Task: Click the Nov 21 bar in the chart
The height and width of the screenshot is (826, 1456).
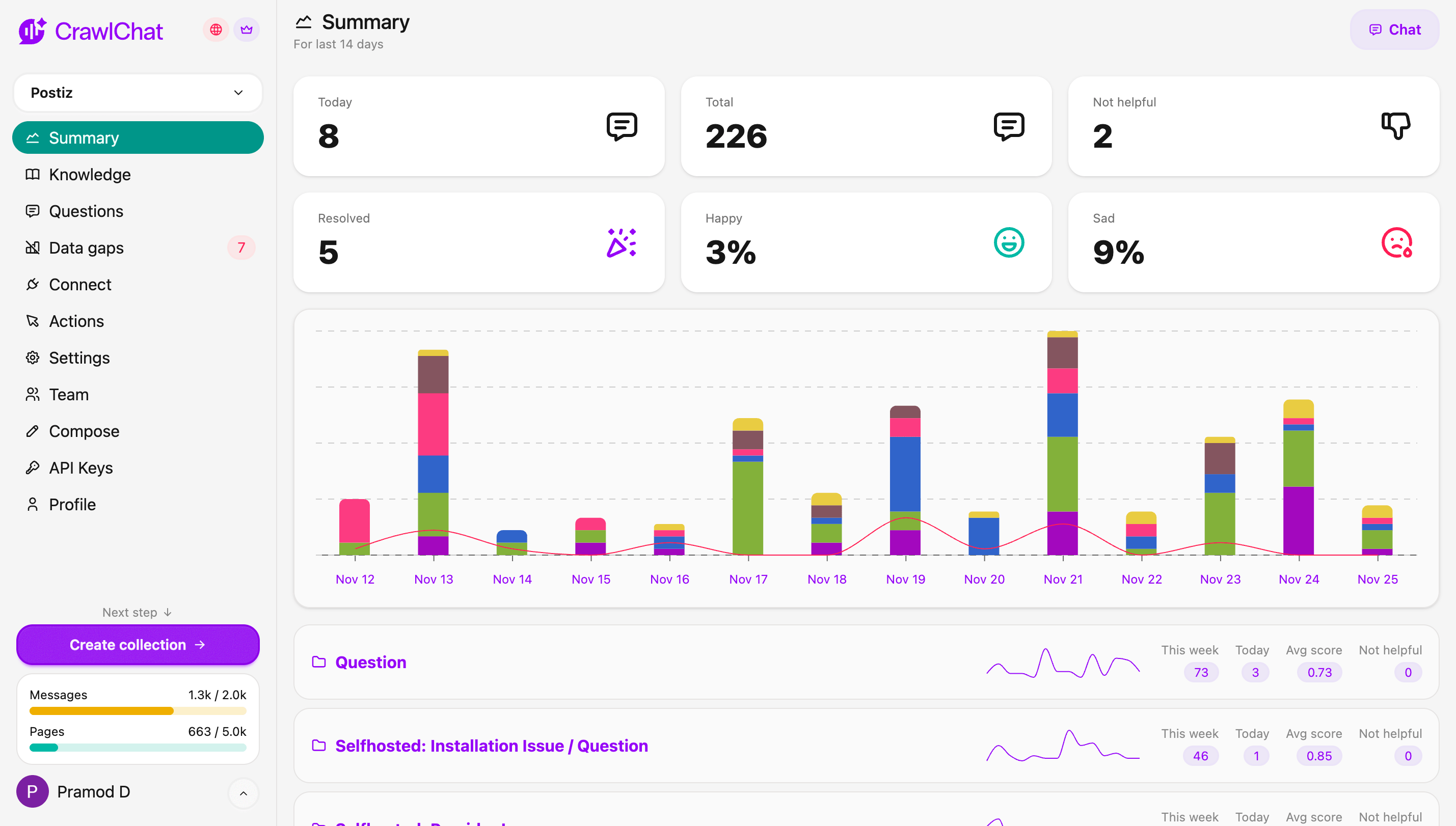Action: click(1062, 443)
